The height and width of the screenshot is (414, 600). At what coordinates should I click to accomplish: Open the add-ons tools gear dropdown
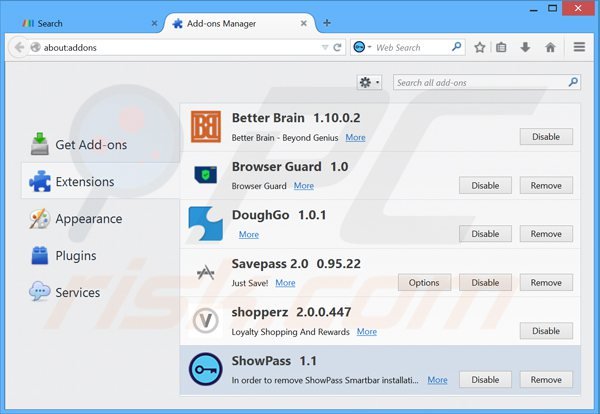369,82
